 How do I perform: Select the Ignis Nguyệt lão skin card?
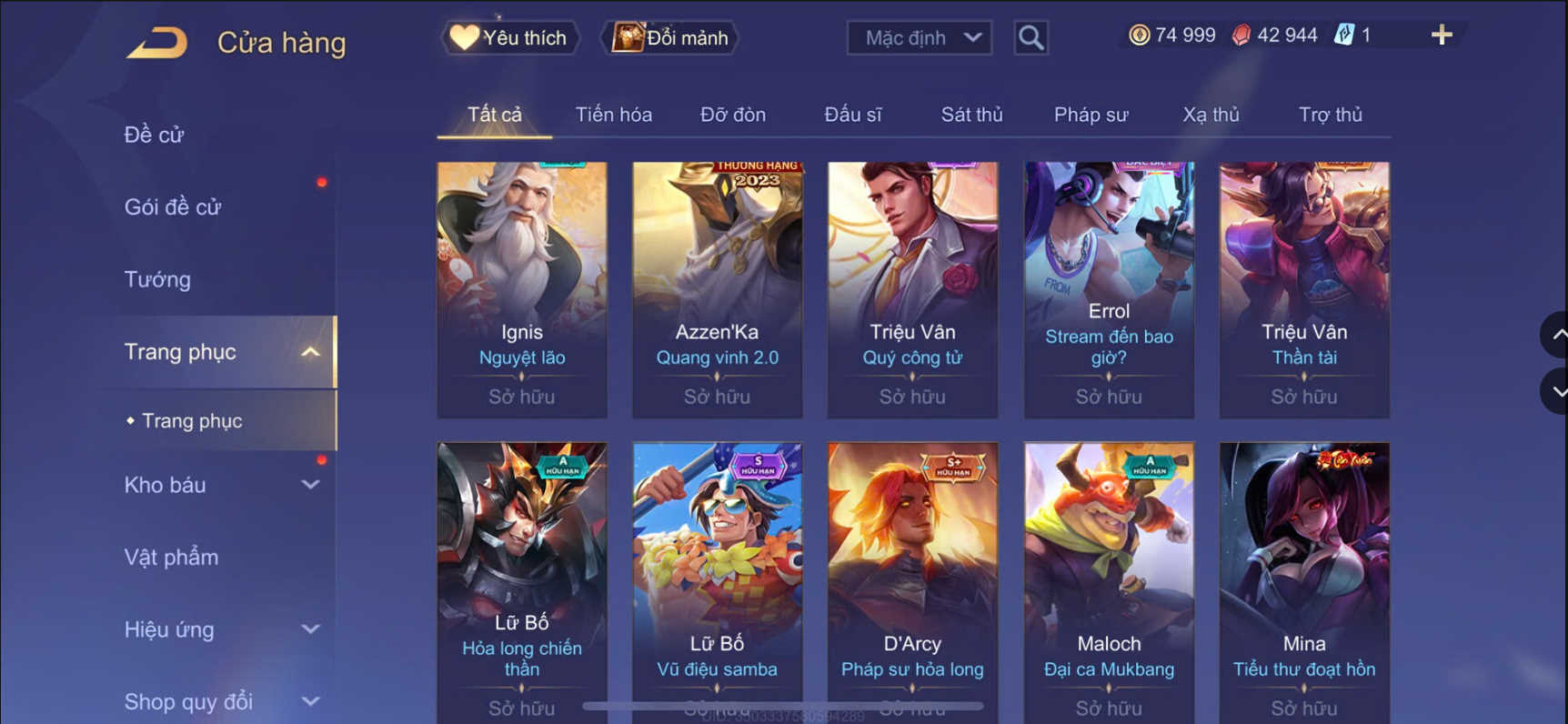click(x=522, y=289)
